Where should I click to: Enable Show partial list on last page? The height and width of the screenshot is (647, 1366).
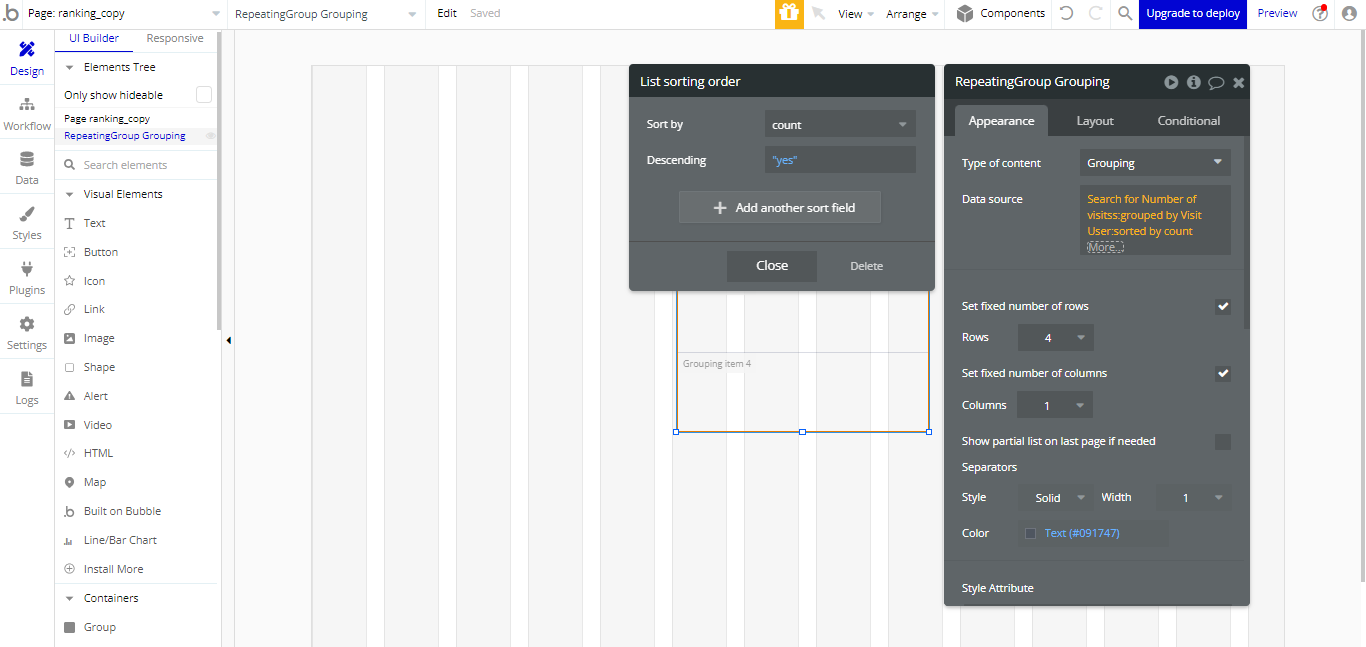[1223, 442]
